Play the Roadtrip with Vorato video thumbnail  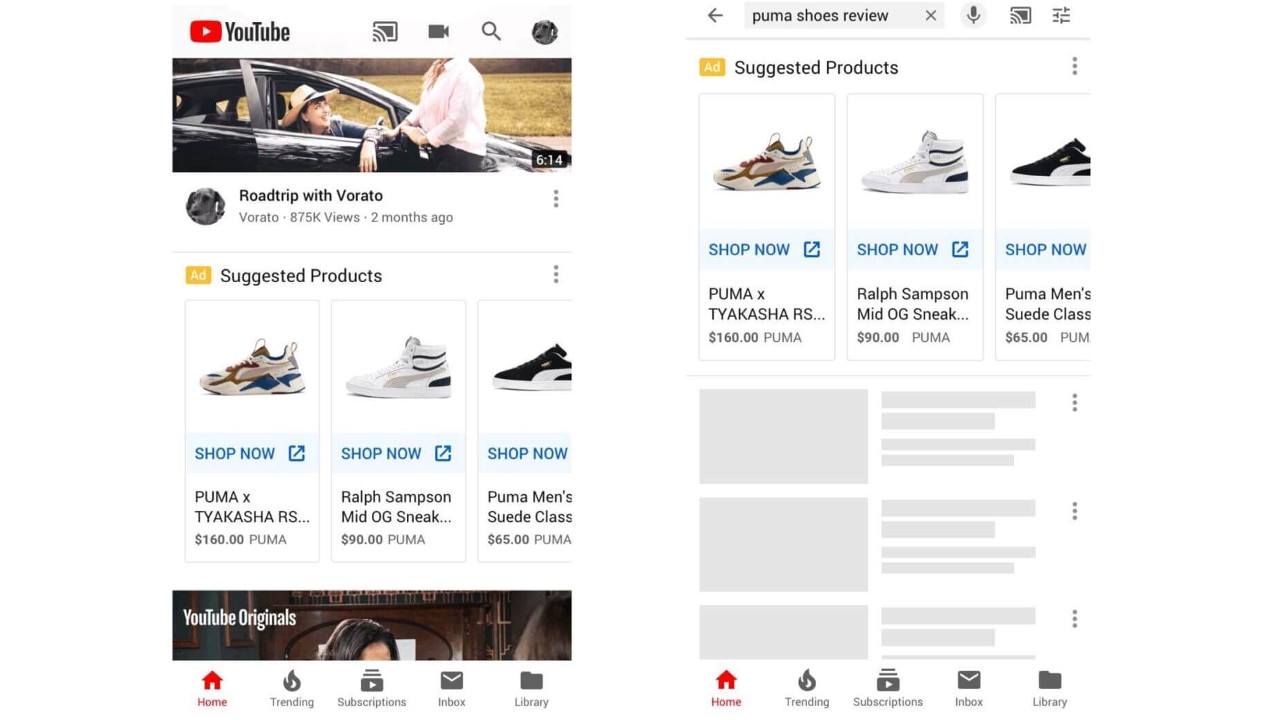(x=372, y=115)
